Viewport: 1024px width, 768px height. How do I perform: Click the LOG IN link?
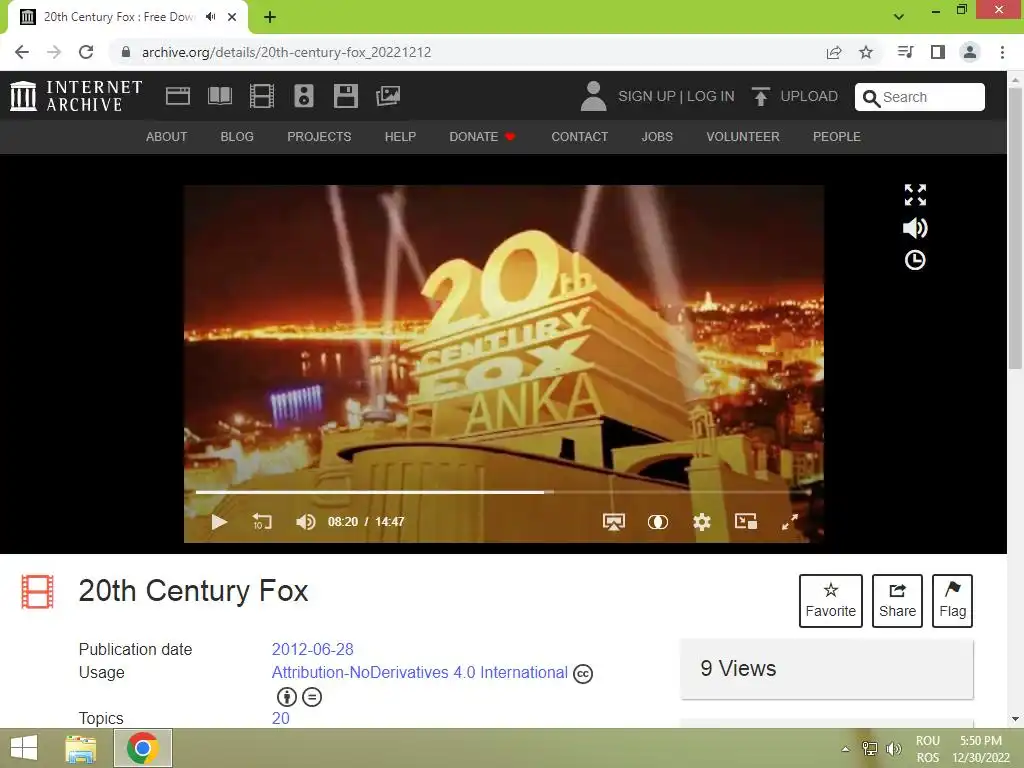pyautogui.click(x=711, y=96)
